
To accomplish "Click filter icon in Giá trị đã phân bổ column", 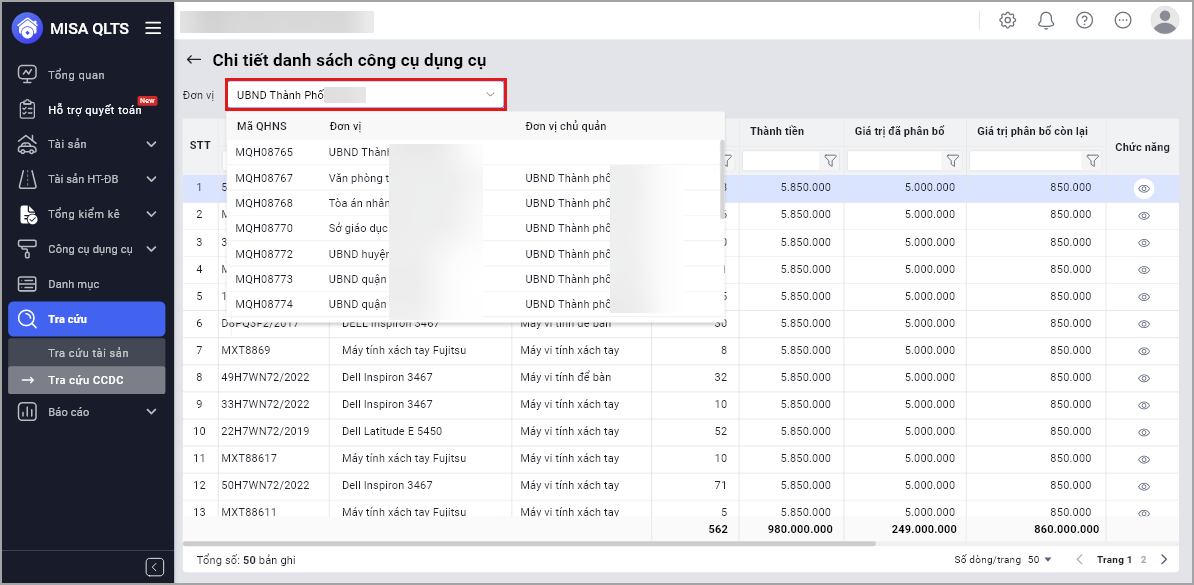I will pyautogui.click(x=953, y=161).
